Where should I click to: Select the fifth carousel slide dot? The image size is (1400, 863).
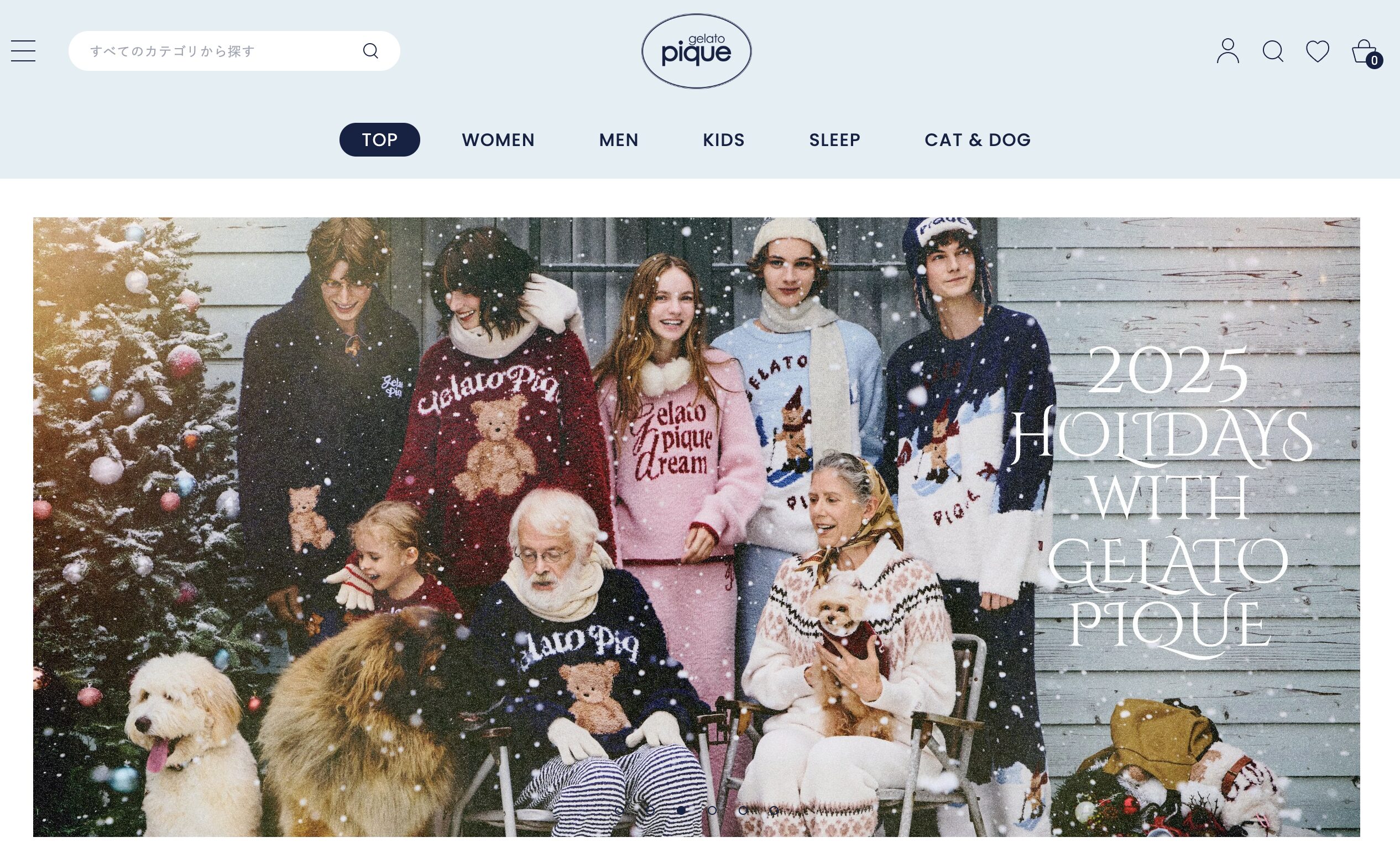(743, 810)
